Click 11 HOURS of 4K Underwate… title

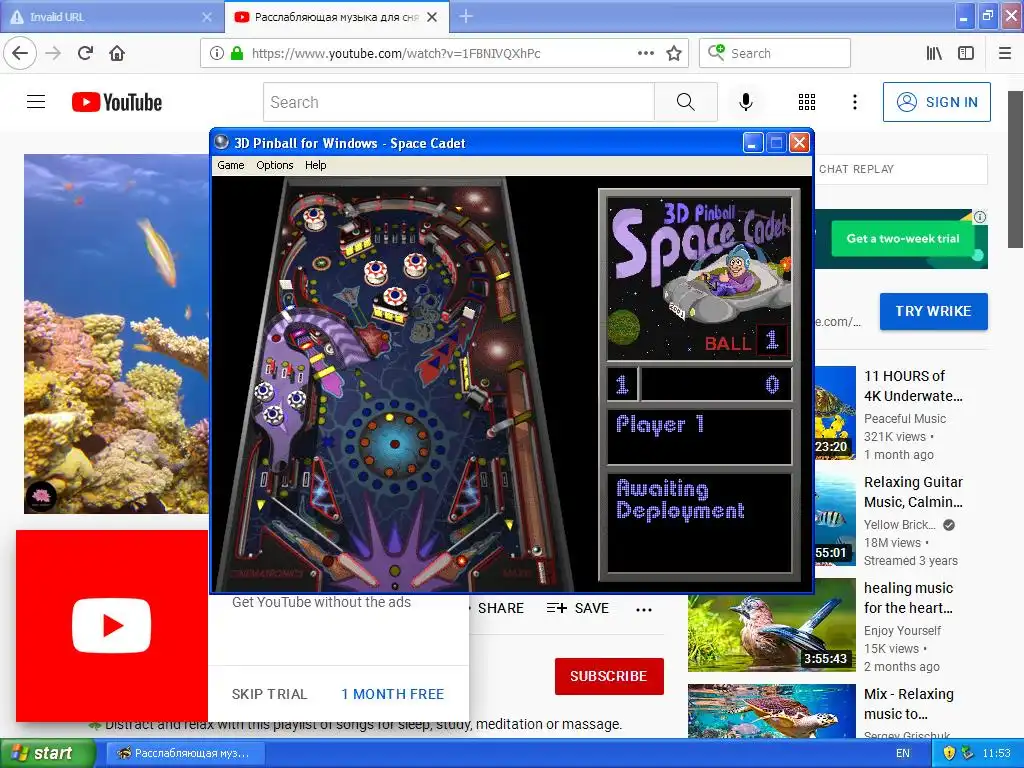pos(913,386)
